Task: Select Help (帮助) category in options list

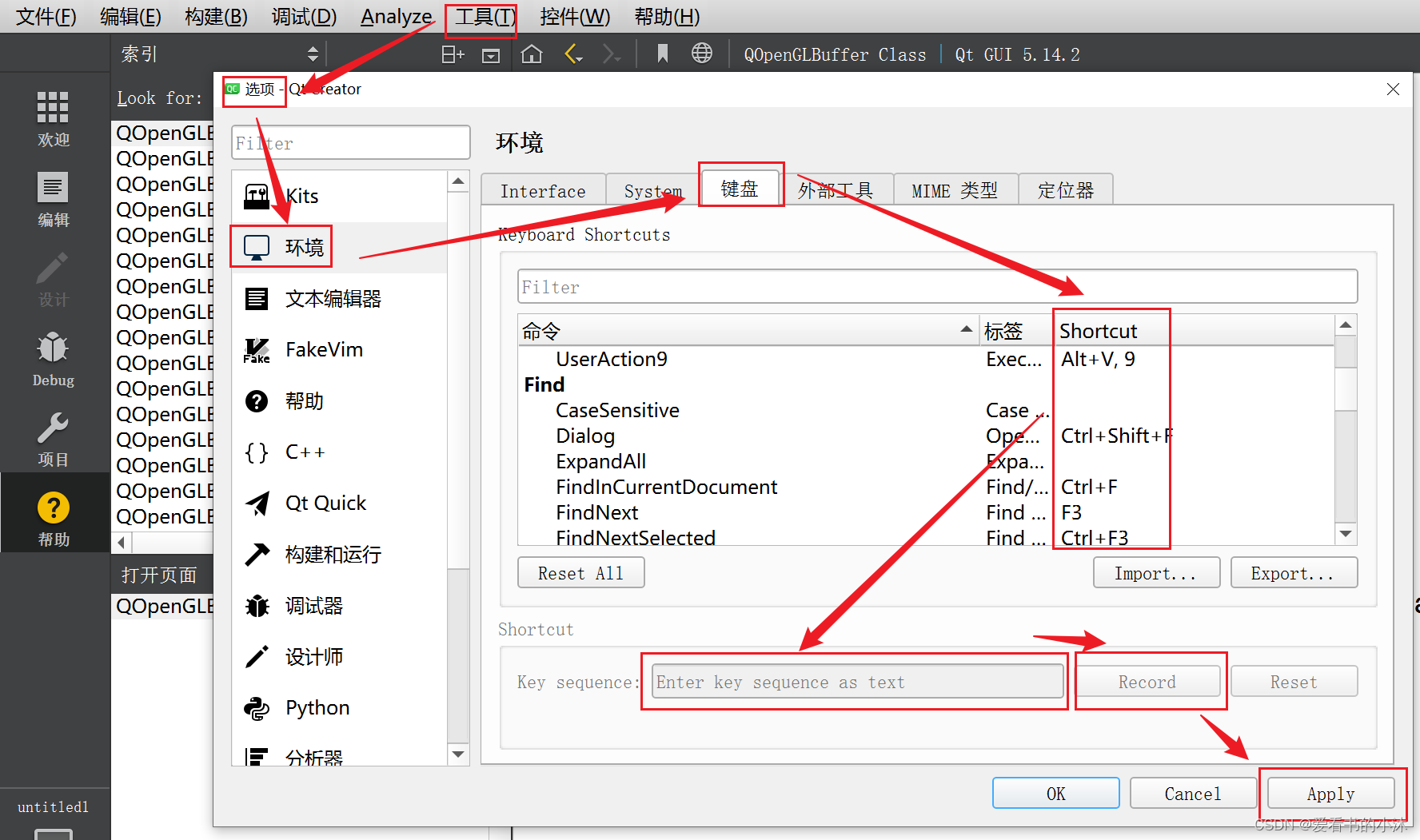Action: click(x=339, y=400)
